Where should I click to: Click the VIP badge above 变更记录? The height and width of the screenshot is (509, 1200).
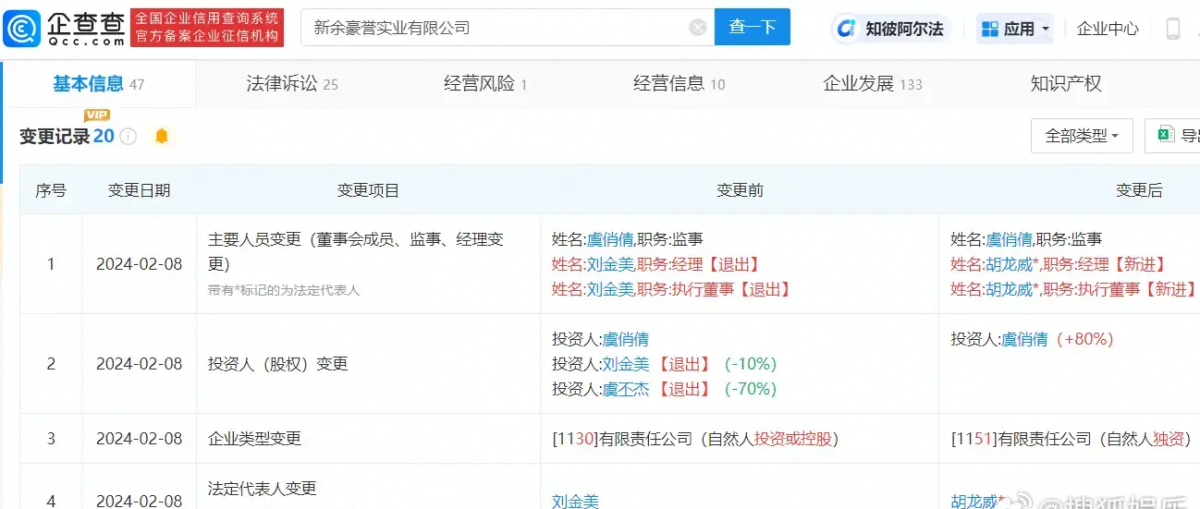pyautogui.click(x=97, y=115)
